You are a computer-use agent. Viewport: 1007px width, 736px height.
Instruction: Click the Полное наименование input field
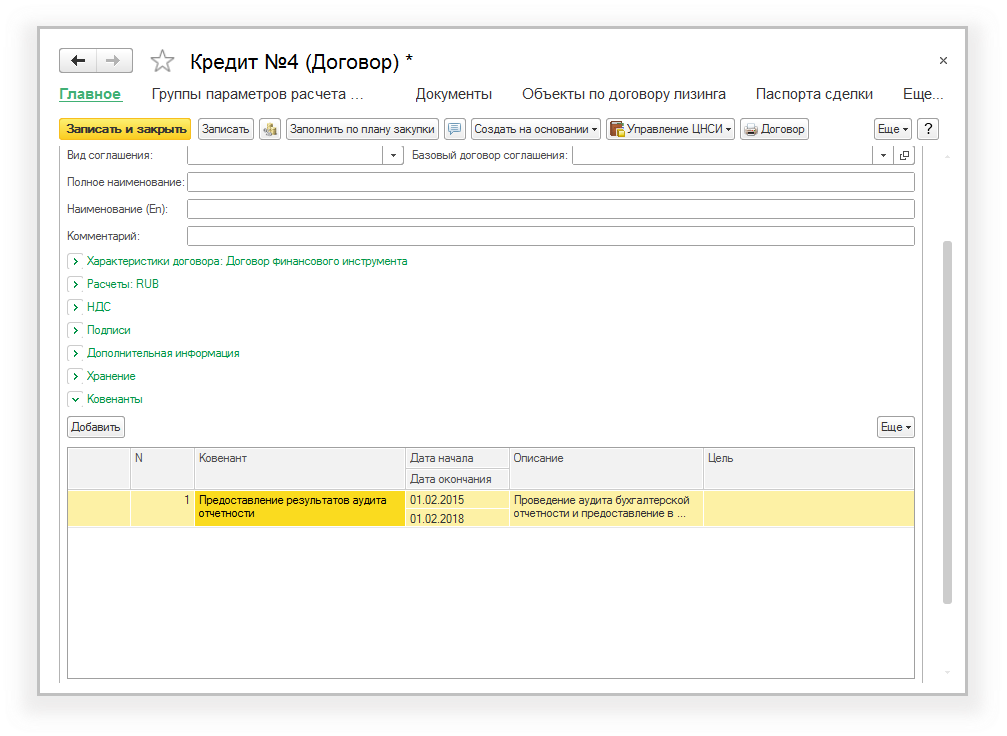pyautogui.click(x=550, y=182)
